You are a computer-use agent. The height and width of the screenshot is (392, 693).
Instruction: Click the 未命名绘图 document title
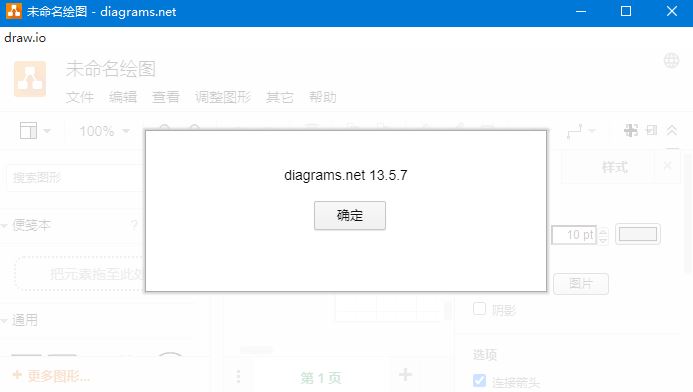(111, 69)
